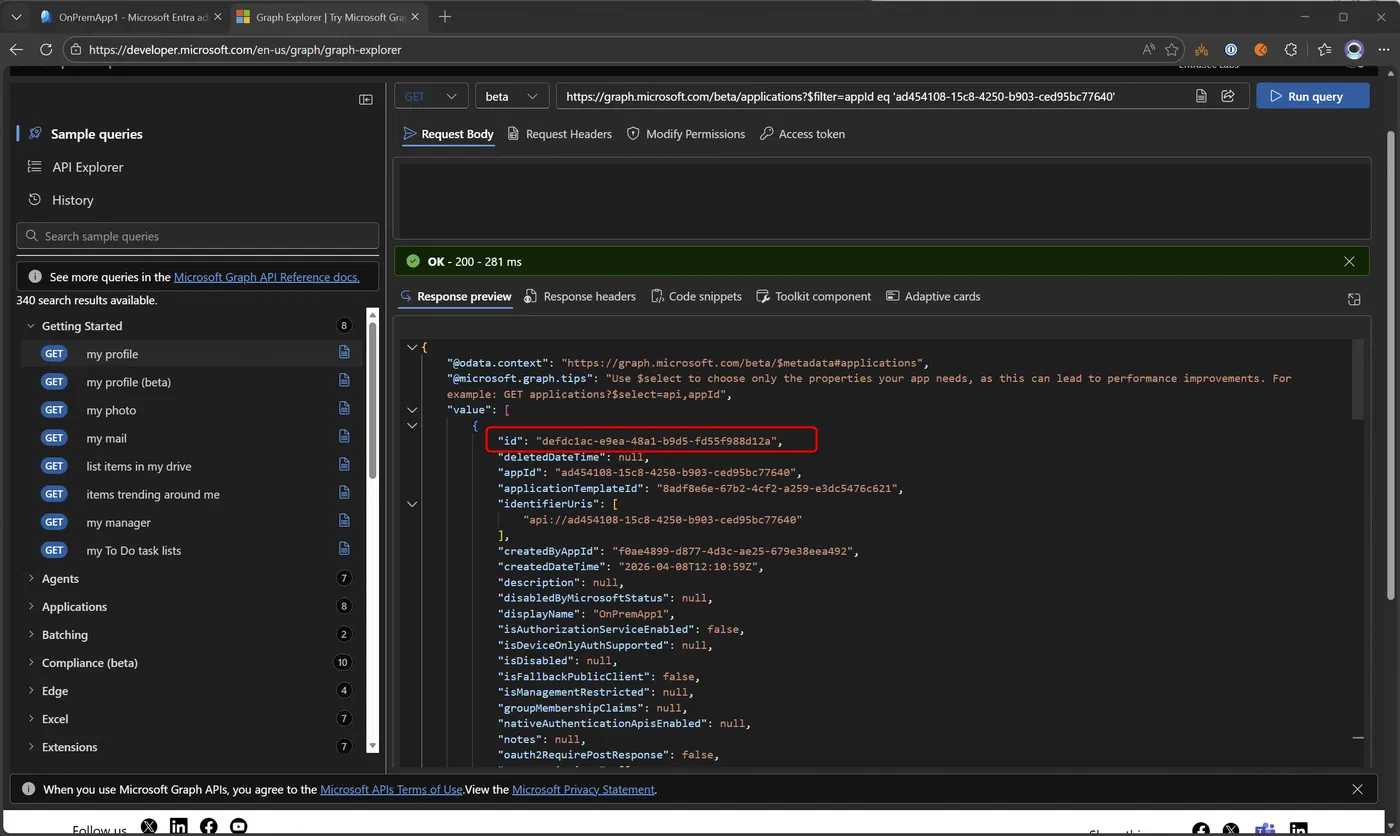Collapse the sidebar panel using its toggle icon
Screen dimensions: 1400x836
tap(366, 99)
